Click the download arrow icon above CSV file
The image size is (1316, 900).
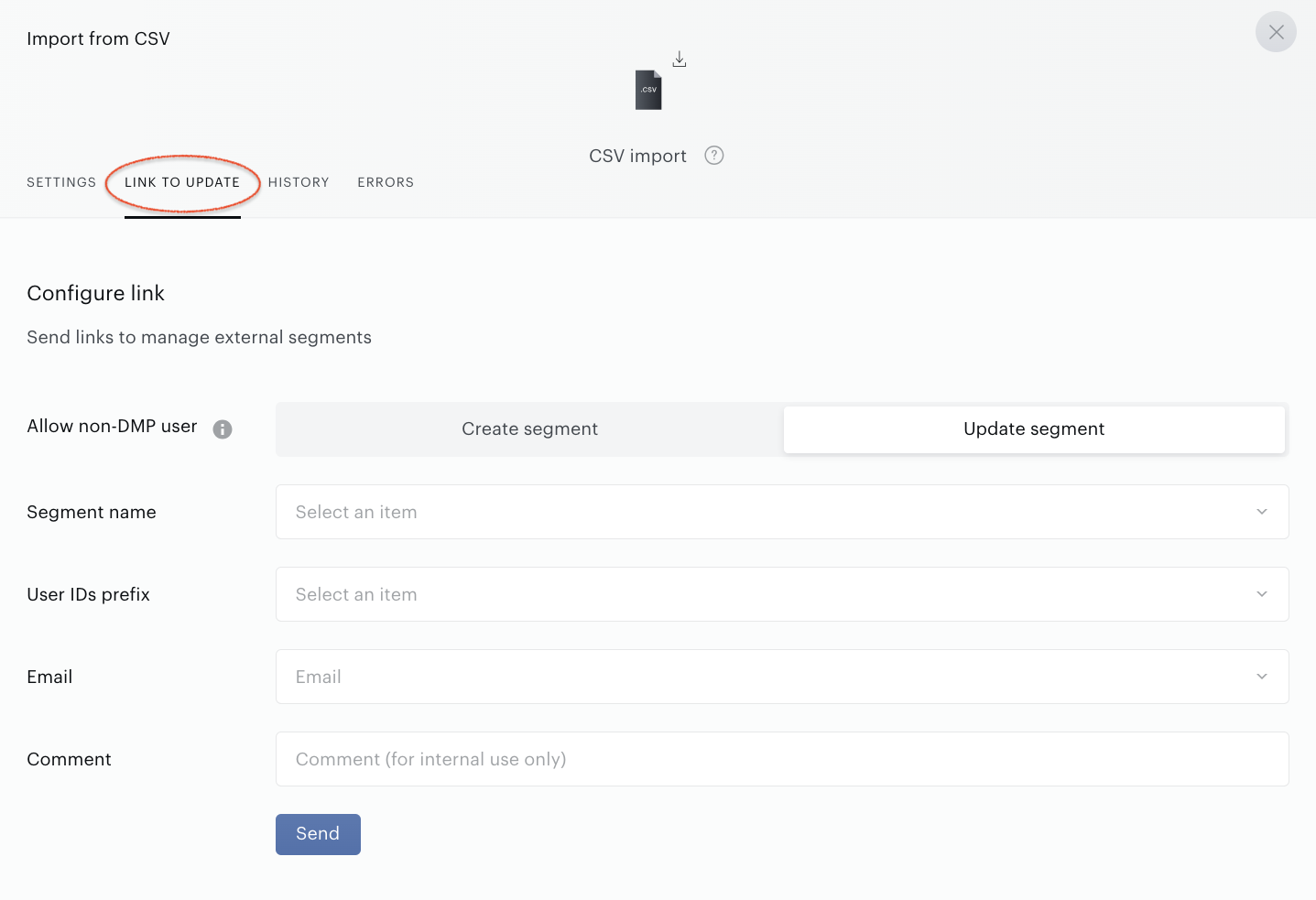[680, 60]
